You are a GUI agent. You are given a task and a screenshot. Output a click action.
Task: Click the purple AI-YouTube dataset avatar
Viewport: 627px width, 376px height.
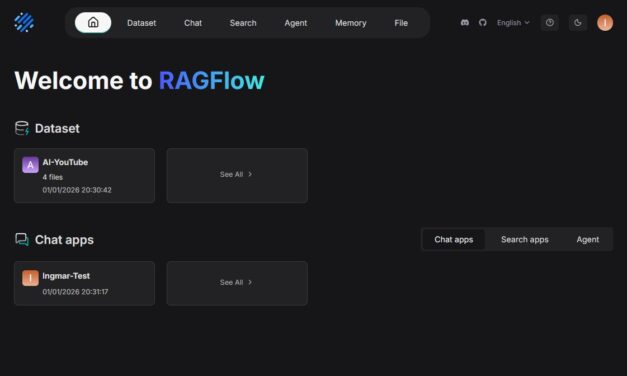(30, 165)
